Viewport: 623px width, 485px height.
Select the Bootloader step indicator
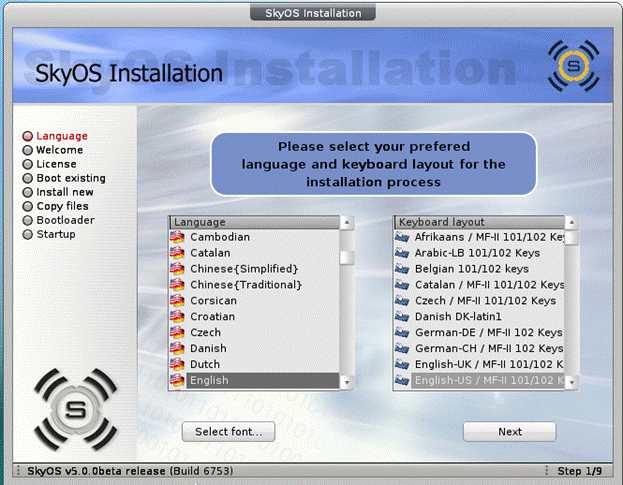(x=27, y=220)
